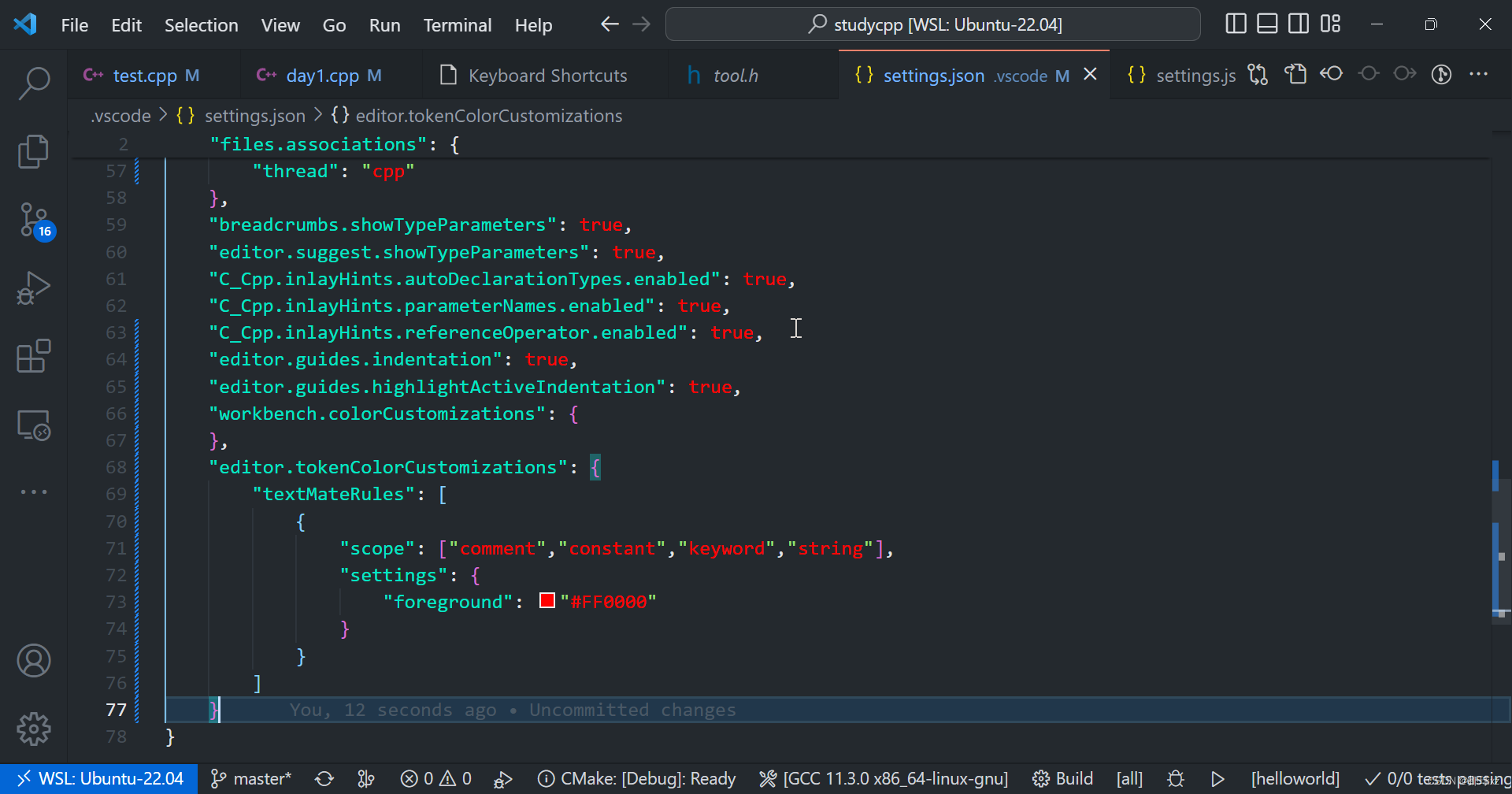Click the master* branch in status bar

coord(251,779)
